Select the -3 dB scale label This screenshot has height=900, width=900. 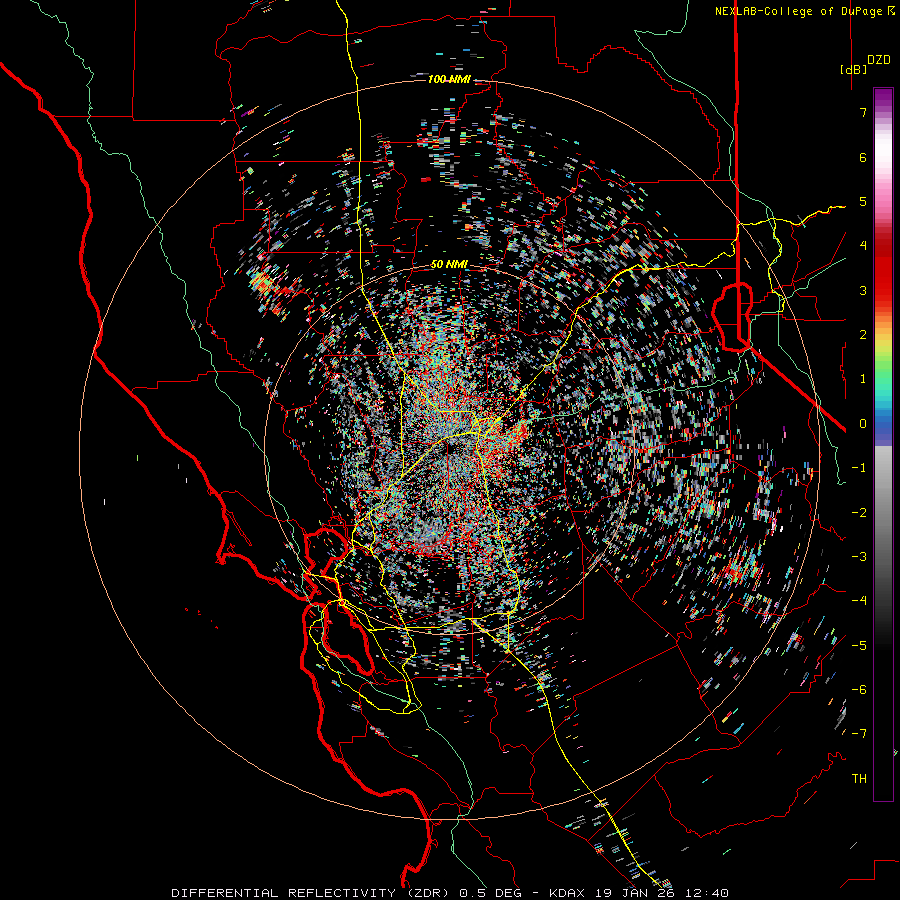point(859,556)
